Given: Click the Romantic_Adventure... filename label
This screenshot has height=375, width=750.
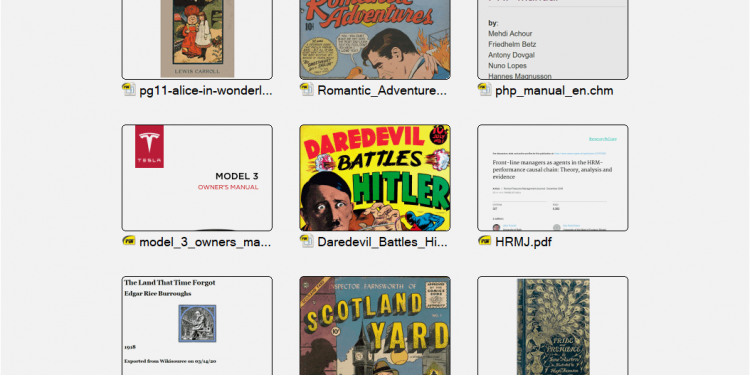Looking at the screenshot, I should [x=382, y=90].
